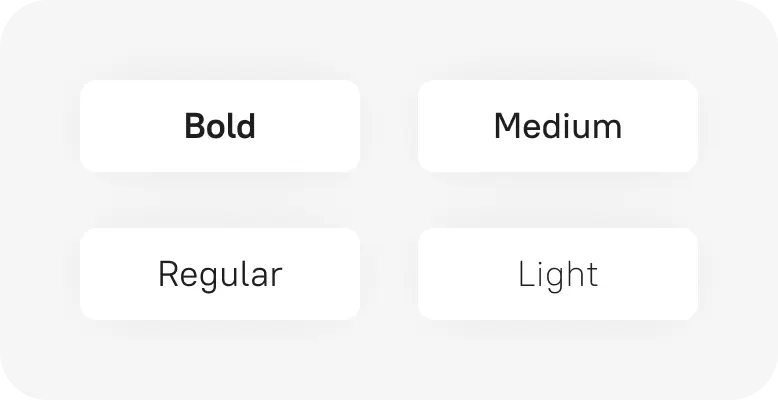Screen dimensions: 778x400
Task: Choose the Regular weight option
Action: pyautogui.click(x=220, y=274)
